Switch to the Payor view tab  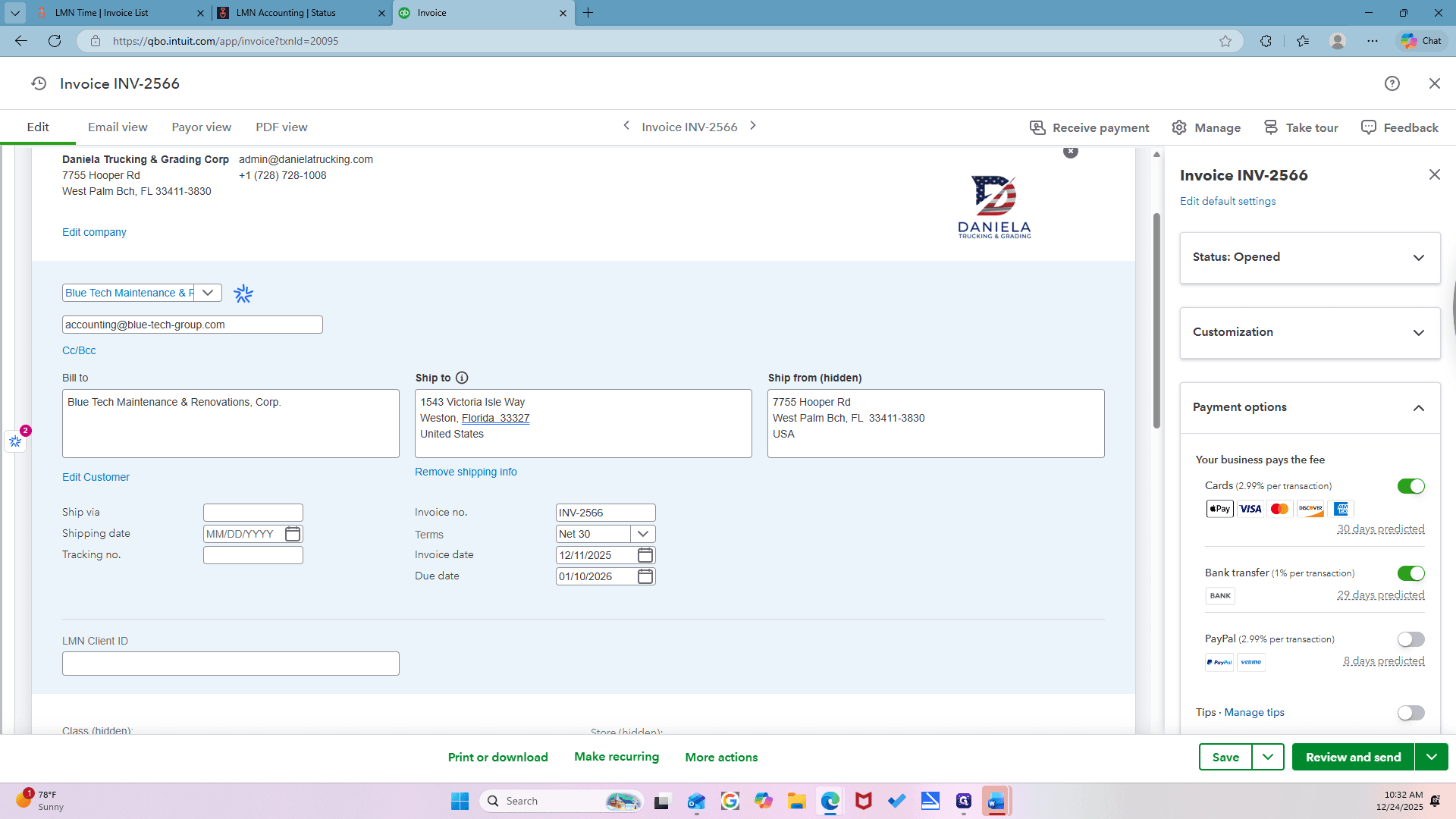point(202,127)
